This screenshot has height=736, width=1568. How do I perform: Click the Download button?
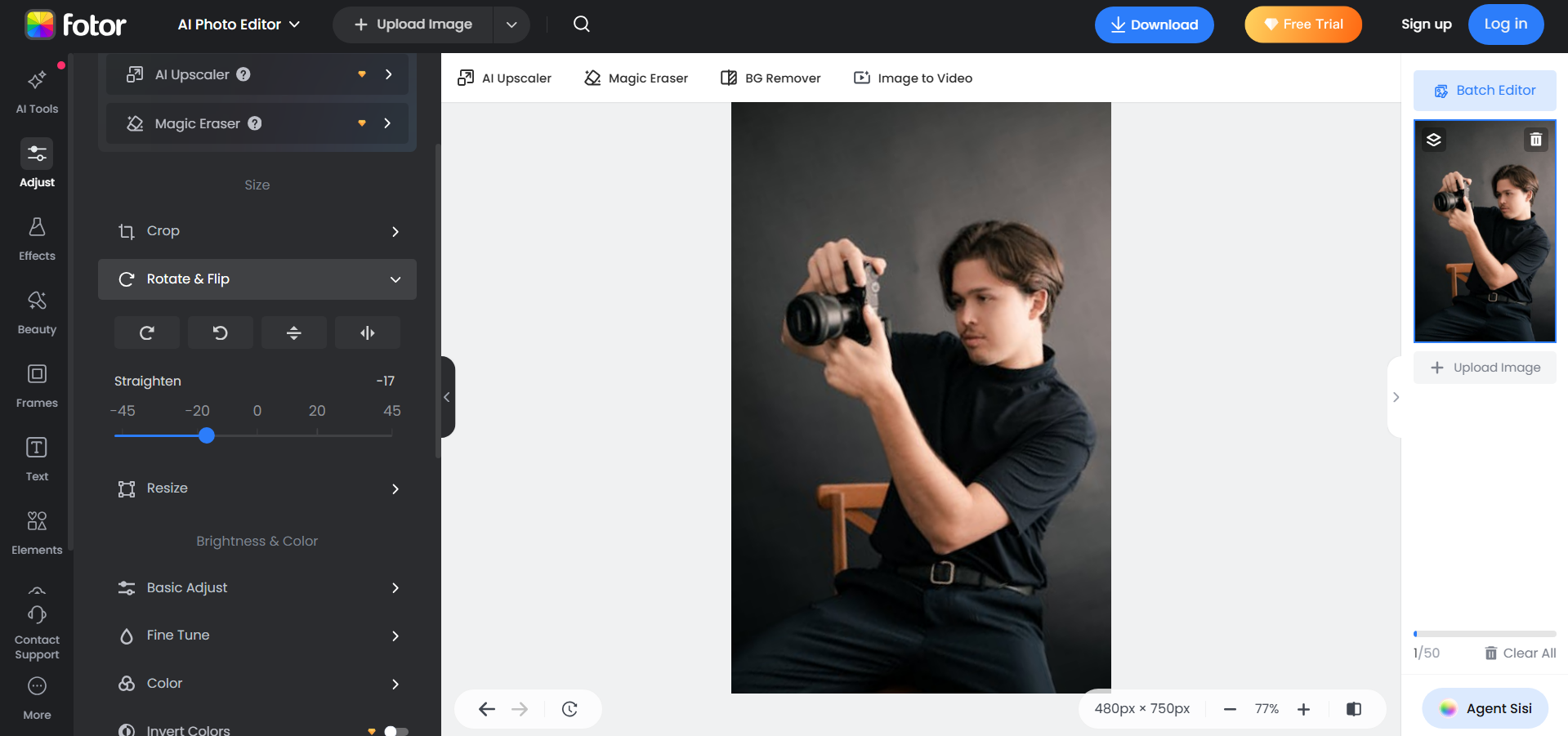coord(1154,25)
